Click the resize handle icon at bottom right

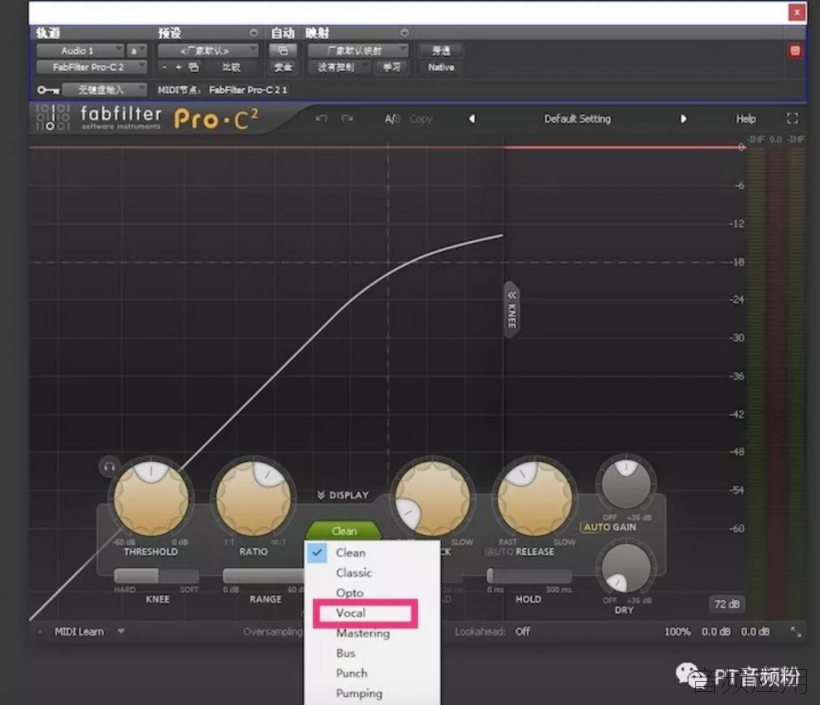[x=795, y=632]
